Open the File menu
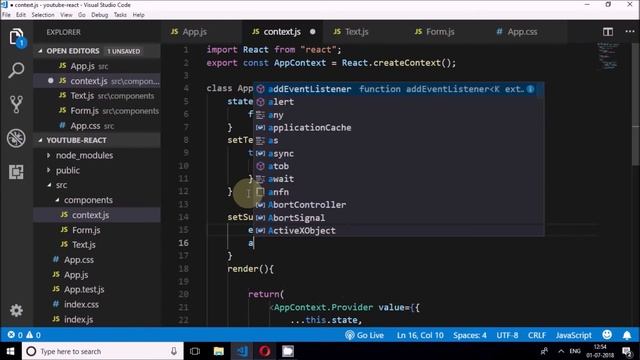 [x=7, y=15]
